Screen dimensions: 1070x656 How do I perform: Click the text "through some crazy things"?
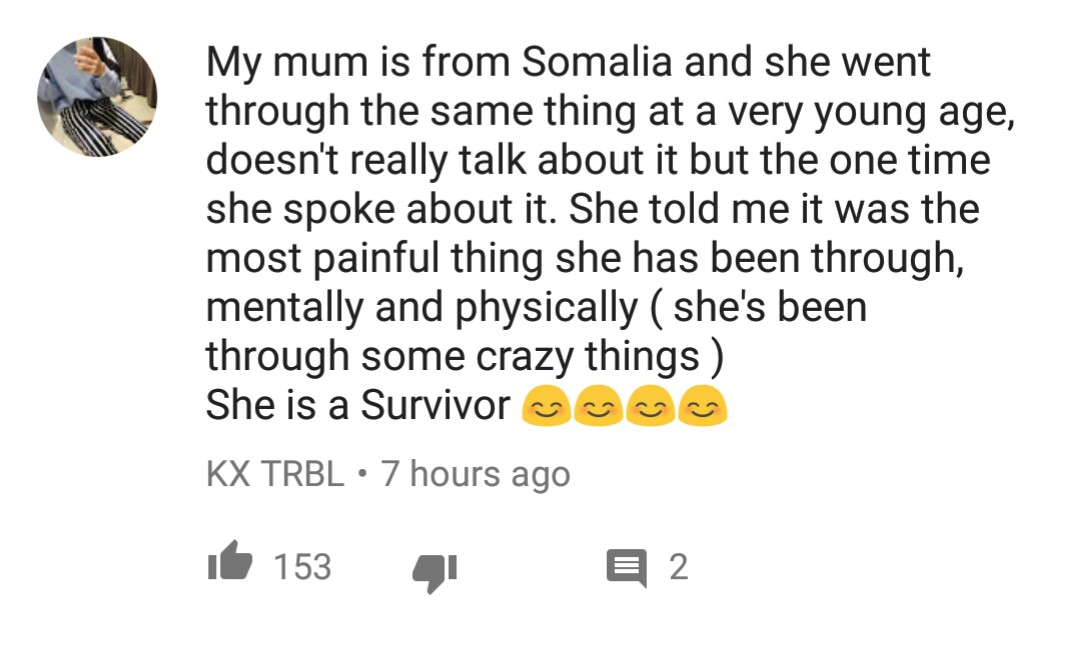point(452,356)
